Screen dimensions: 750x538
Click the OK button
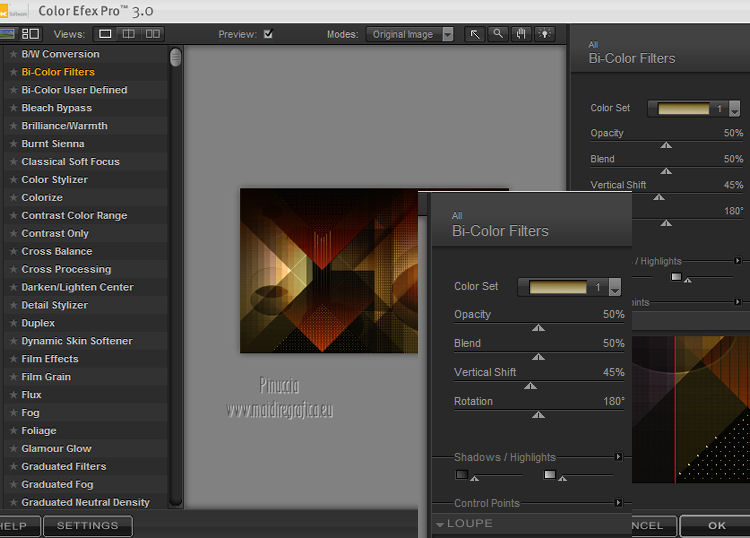tap(716, 525)
